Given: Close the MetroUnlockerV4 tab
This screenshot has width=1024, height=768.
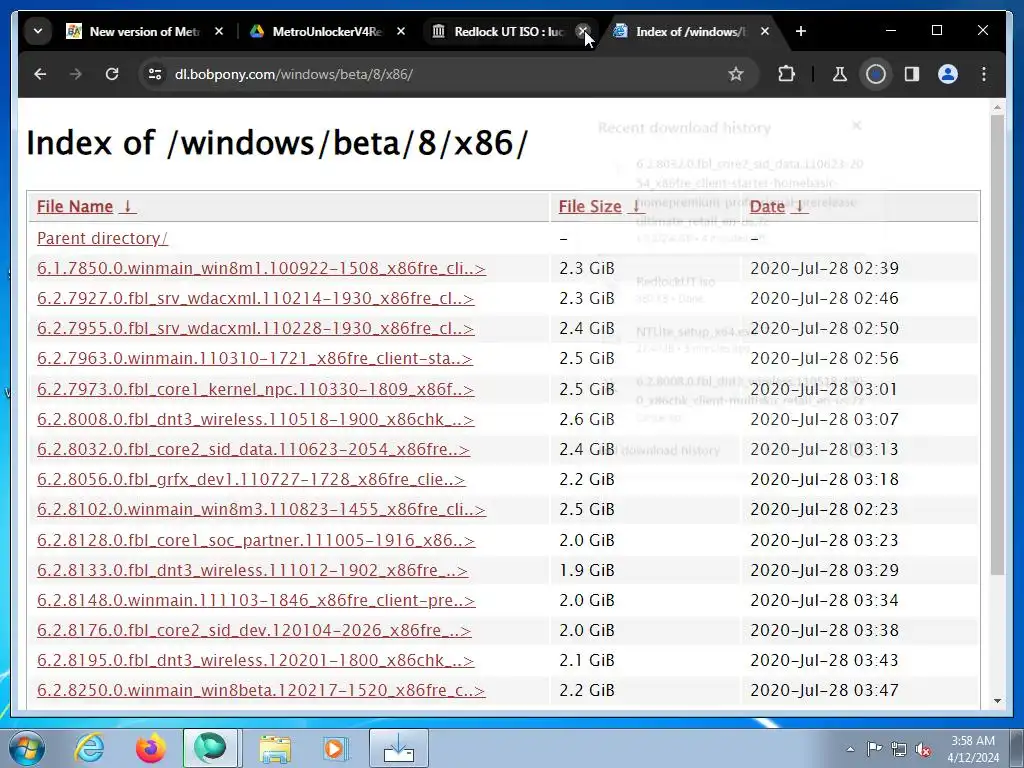Looking at the screenshot, I should 401,31.
